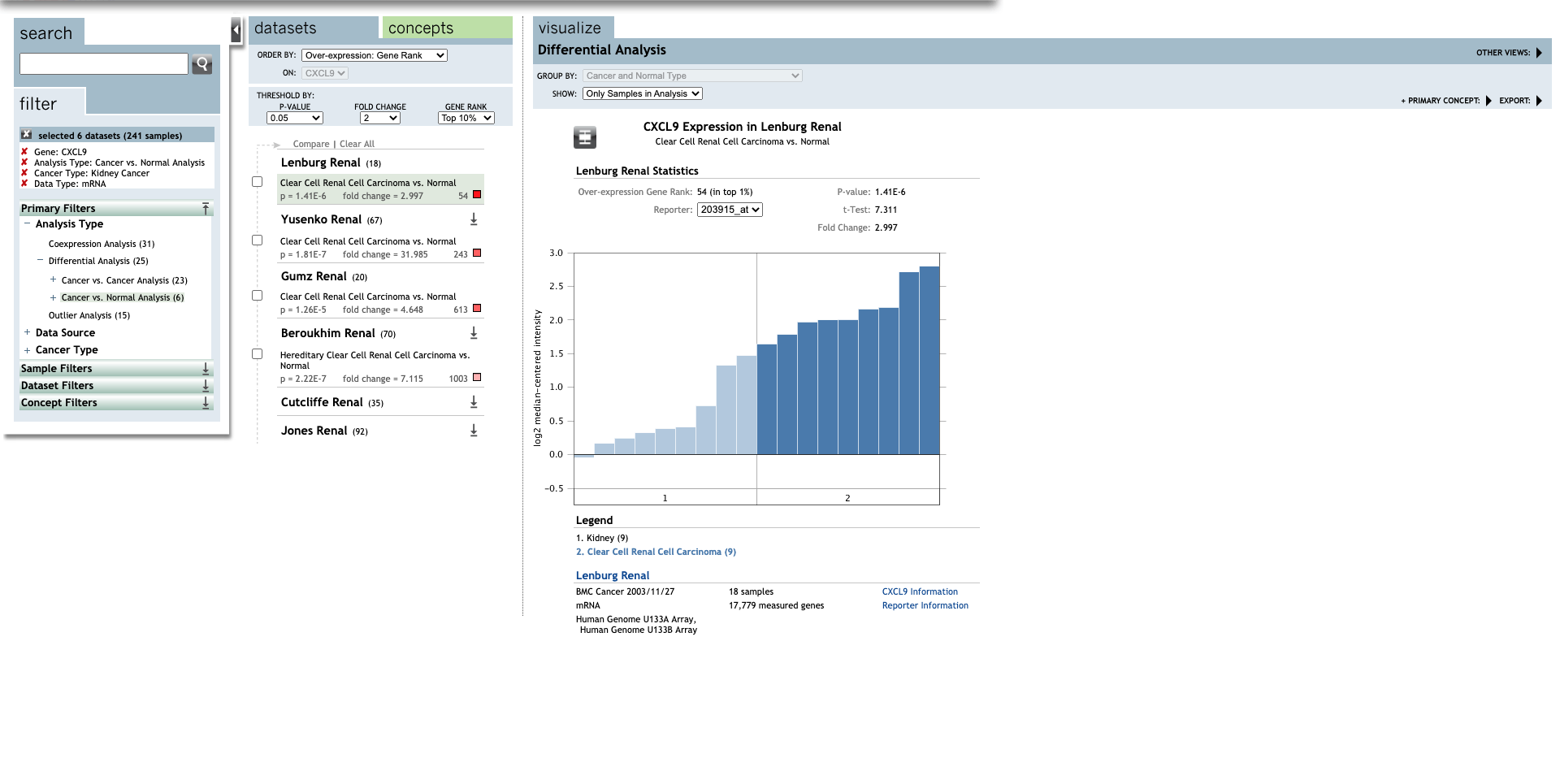Select the Lenburg Renal analysis result row
Image resolution: width=1560 pixels, height=784 pixels.
click(380, 189)
